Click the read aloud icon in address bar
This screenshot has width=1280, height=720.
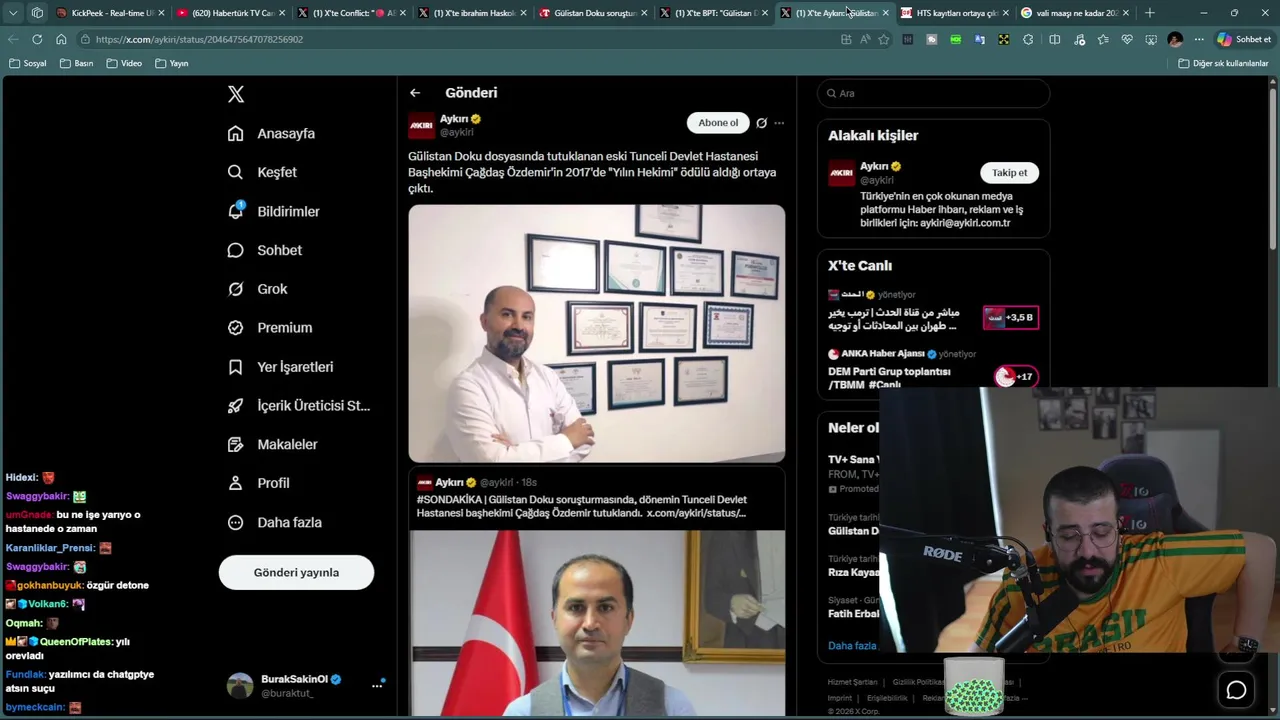pos(865,39)
